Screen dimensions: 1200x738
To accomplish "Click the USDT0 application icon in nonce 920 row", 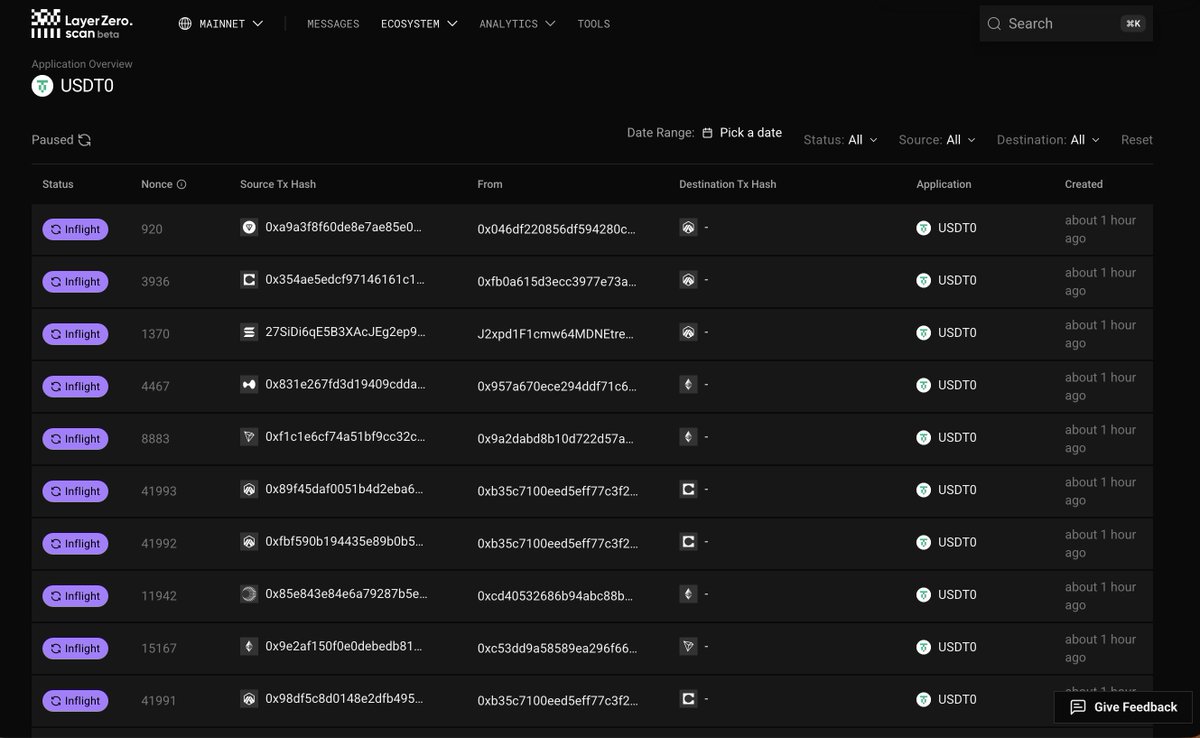I will pos(924,228).
